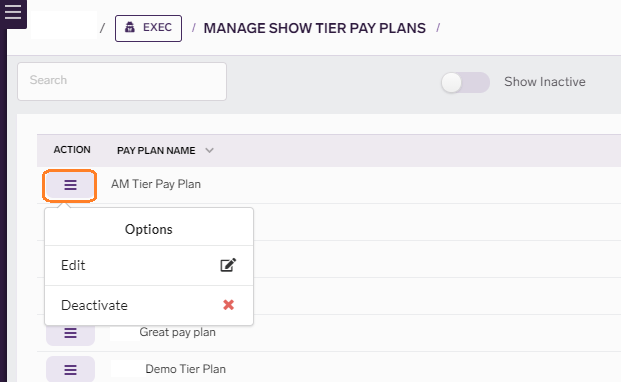621x382 pixels.
Task: Select the Great pay plan row name
Action: (x=177, y=332)
